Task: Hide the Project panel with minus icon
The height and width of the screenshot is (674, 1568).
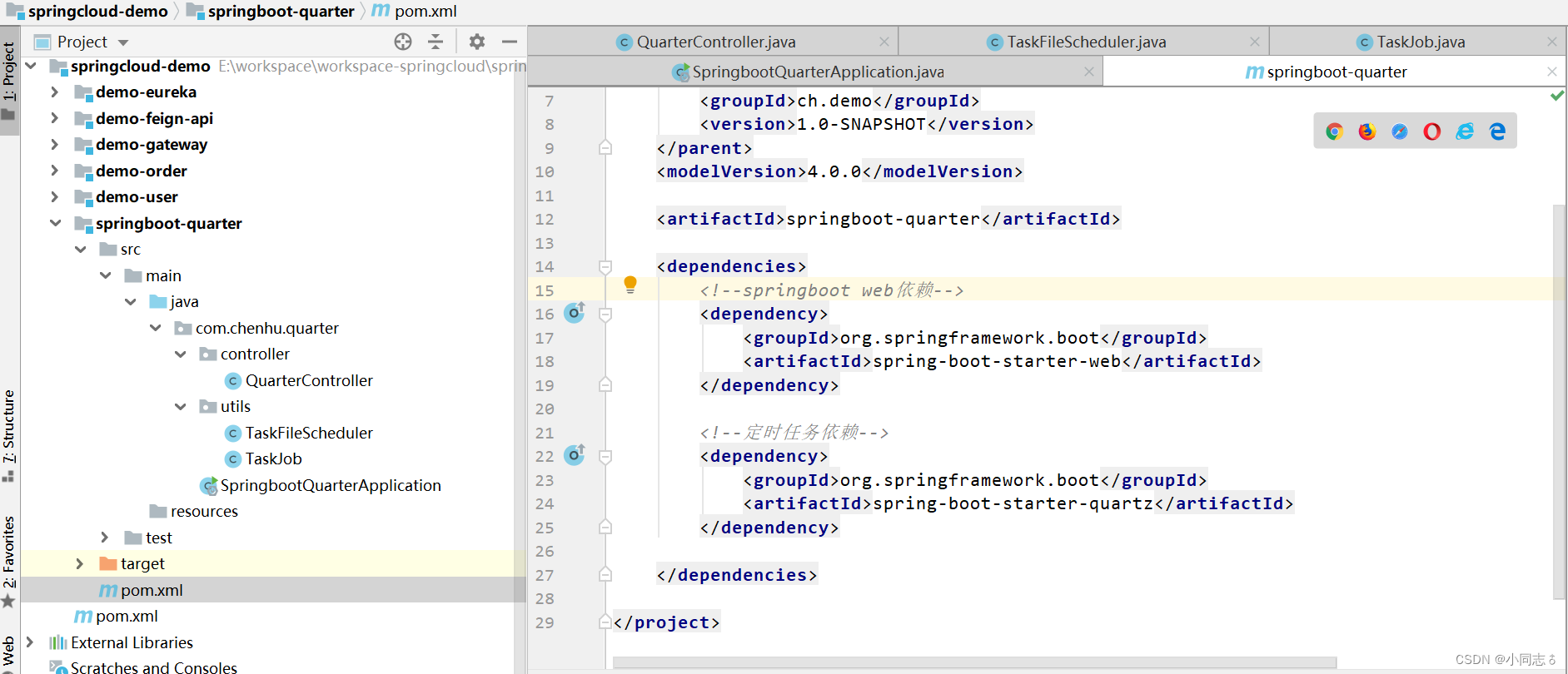Action: point(510,42)
